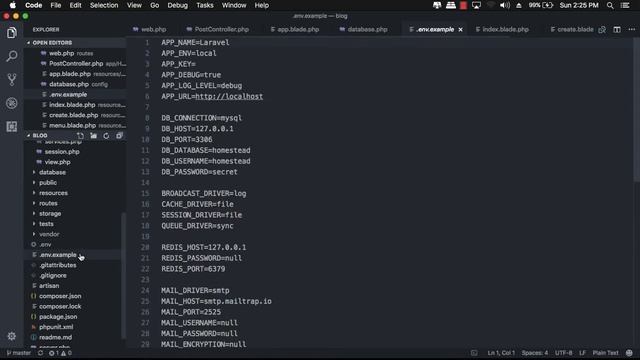Open the Apple menu
Viewport: 640px width, 360px height.
(13, 5)
